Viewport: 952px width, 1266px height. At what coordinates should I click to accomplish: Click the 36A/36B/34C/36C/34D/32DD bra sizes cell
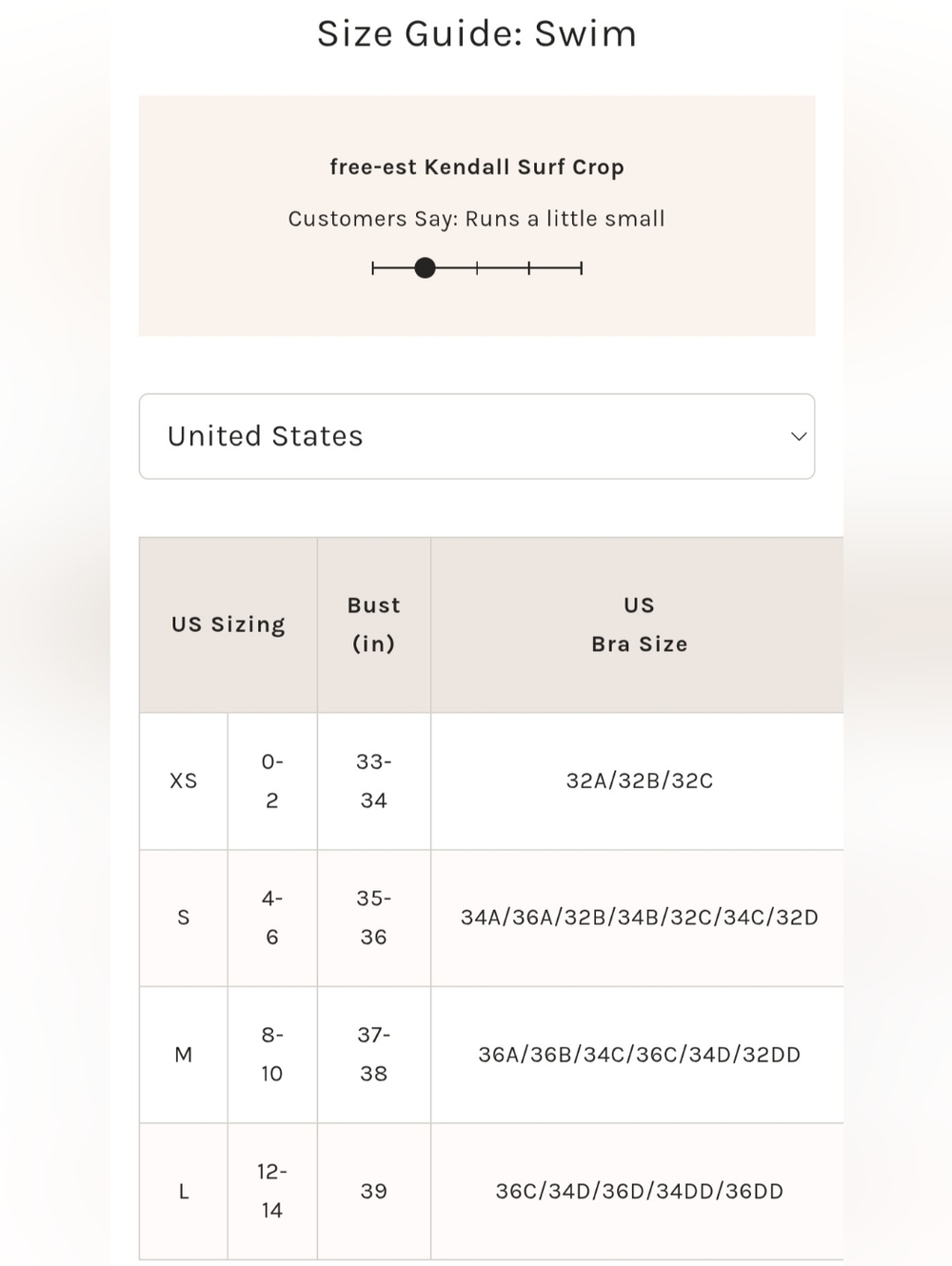[639, 1055]
